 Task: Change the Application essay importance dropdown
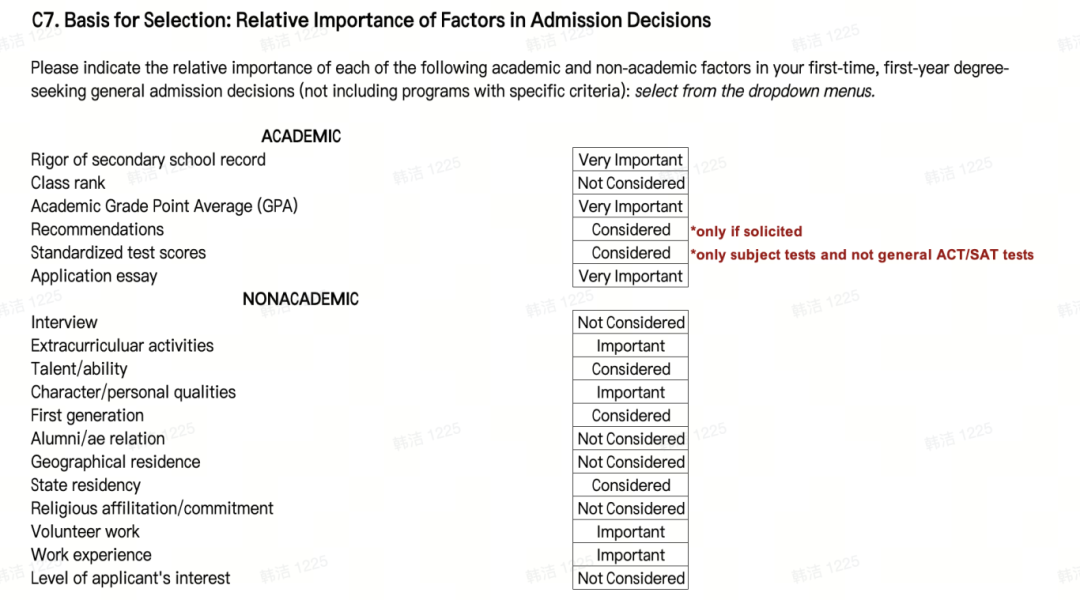(630, 276)
